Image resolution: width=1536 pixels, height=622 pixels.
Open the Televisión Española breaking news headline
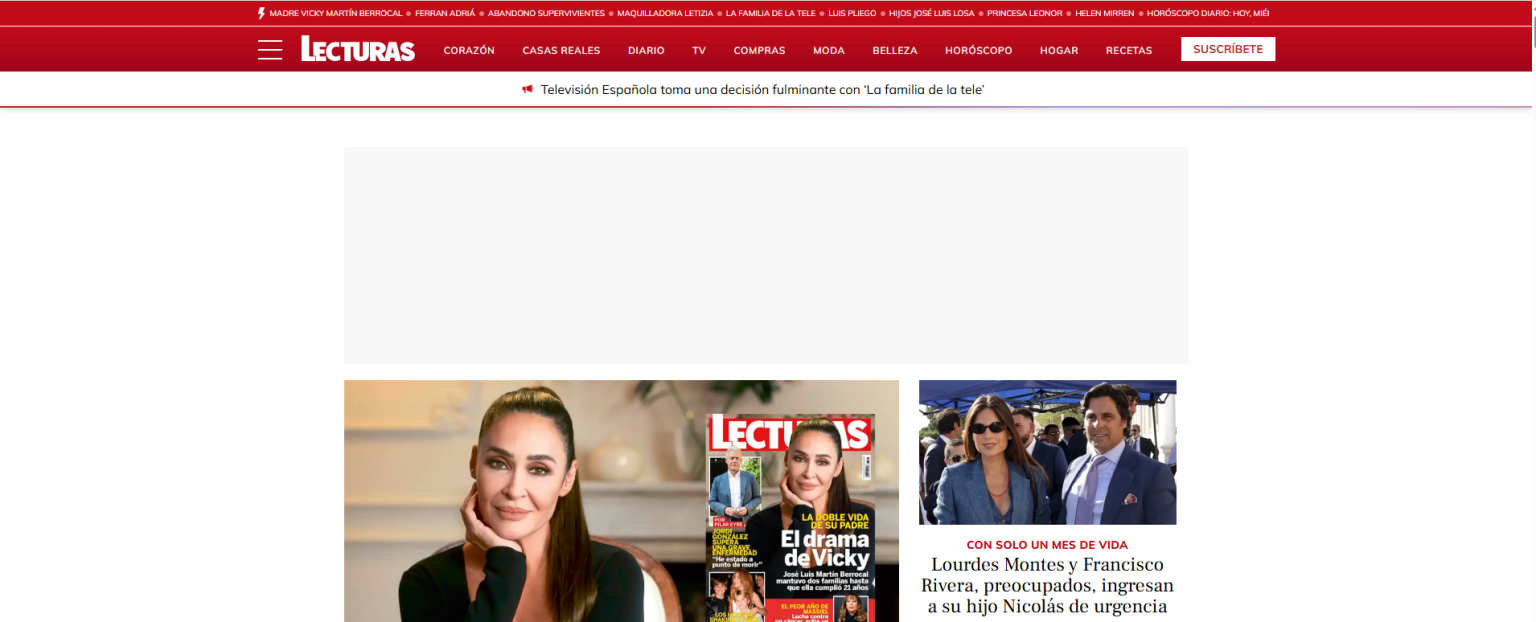[x=763, y=89]
